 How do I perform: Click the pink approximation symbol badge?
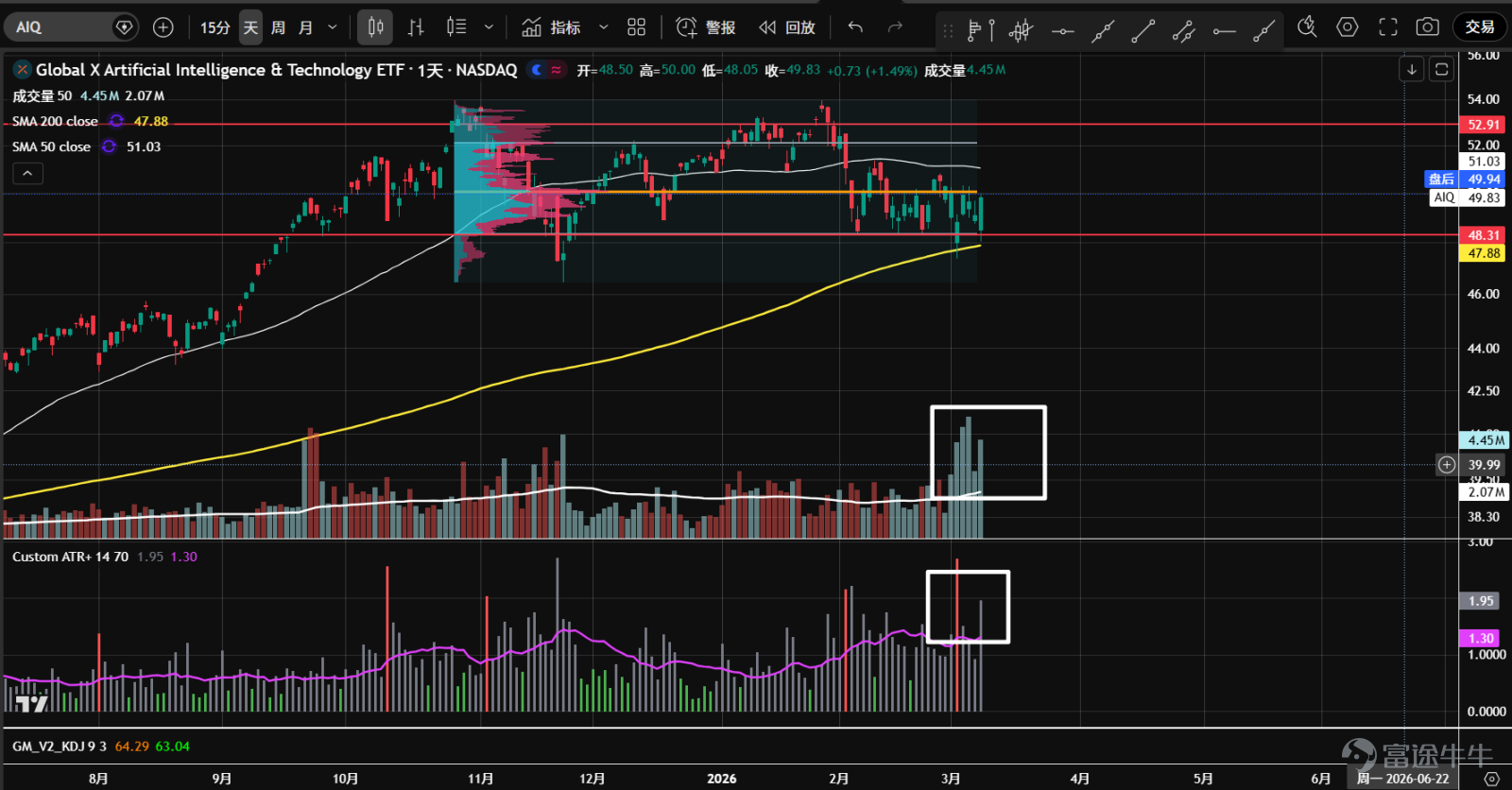pyautogui.click(x=557, y=70)
